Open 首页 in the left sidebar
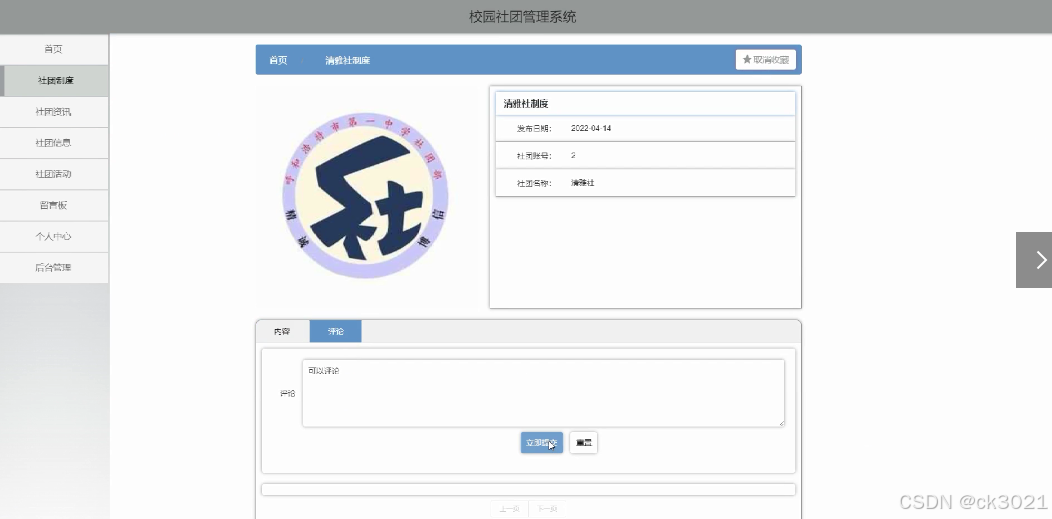Image resolution: width=1052 pixels, height=519 pixels. click(54, 49)
